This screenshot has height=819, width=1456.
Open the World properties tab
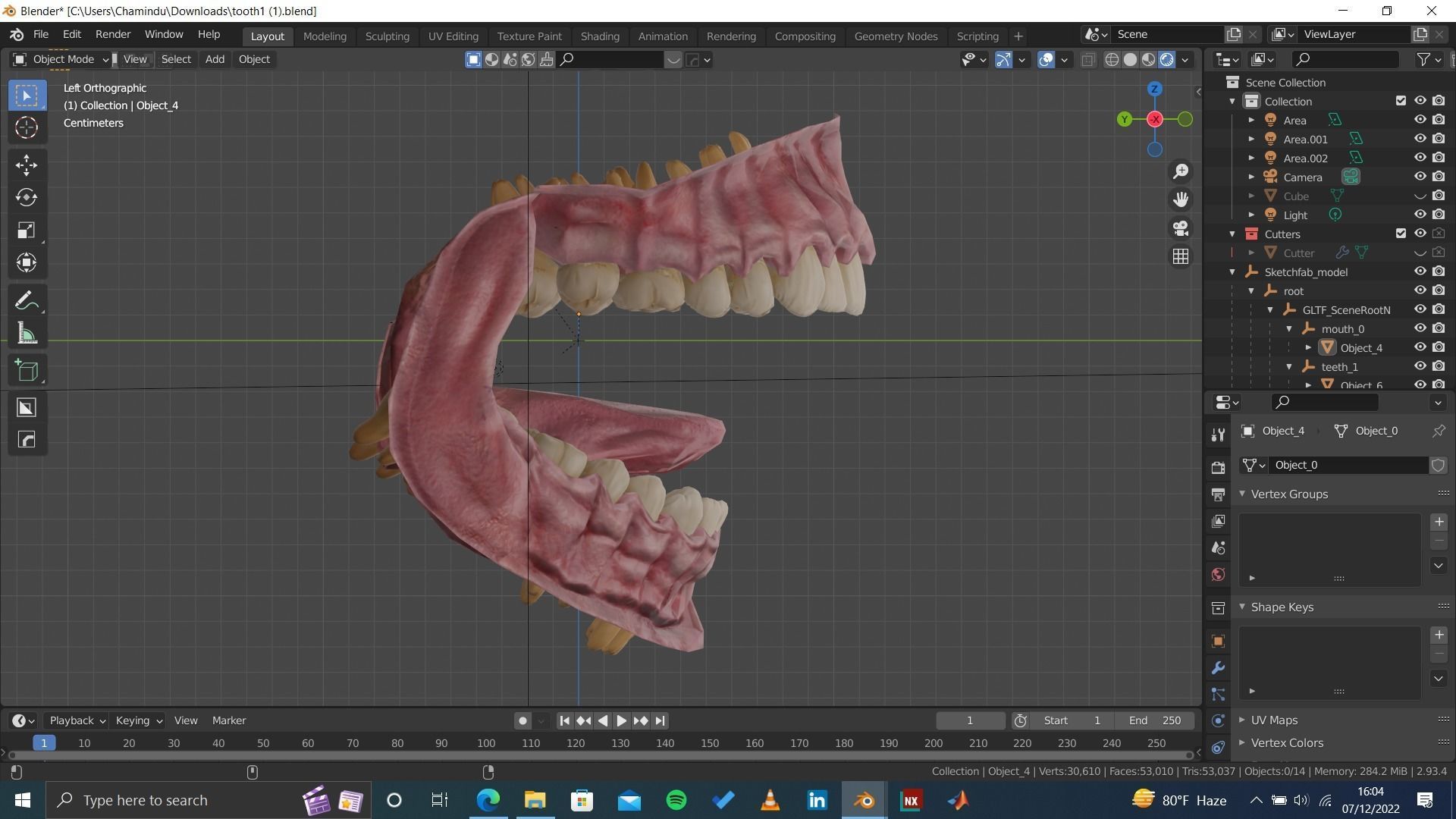pos(1218,575)
